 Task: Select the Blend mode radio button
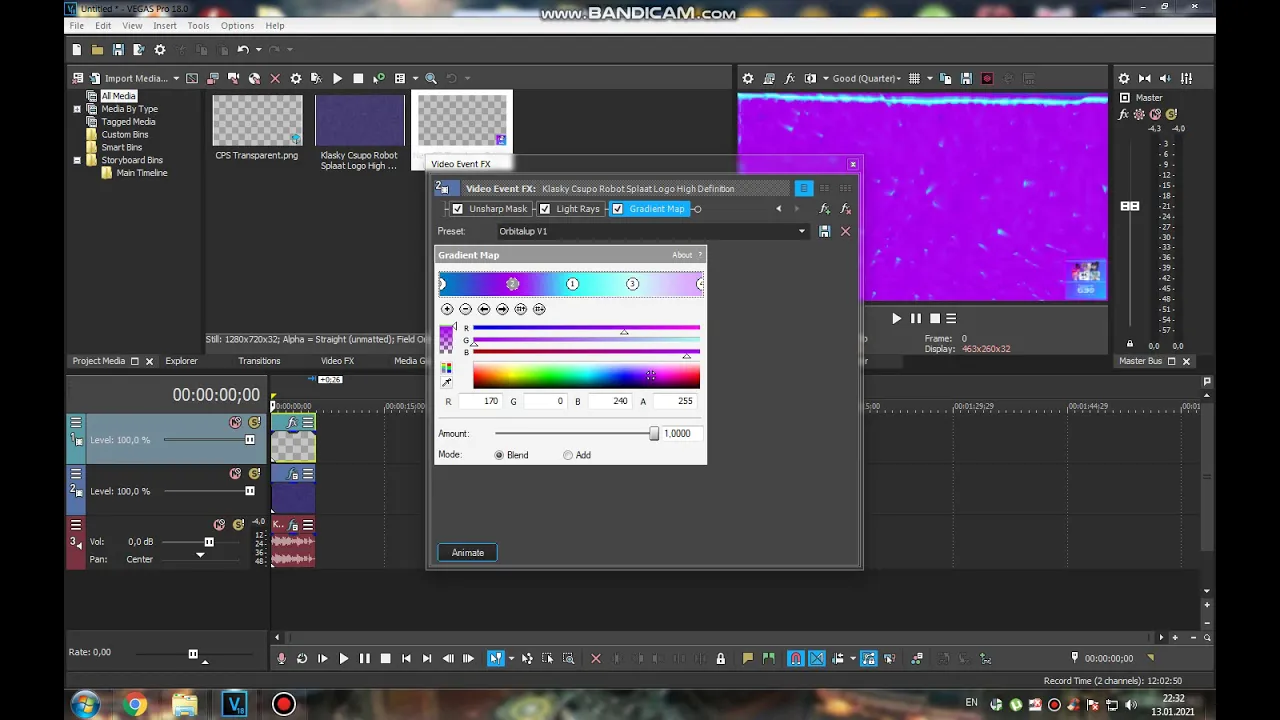(499, 455)
